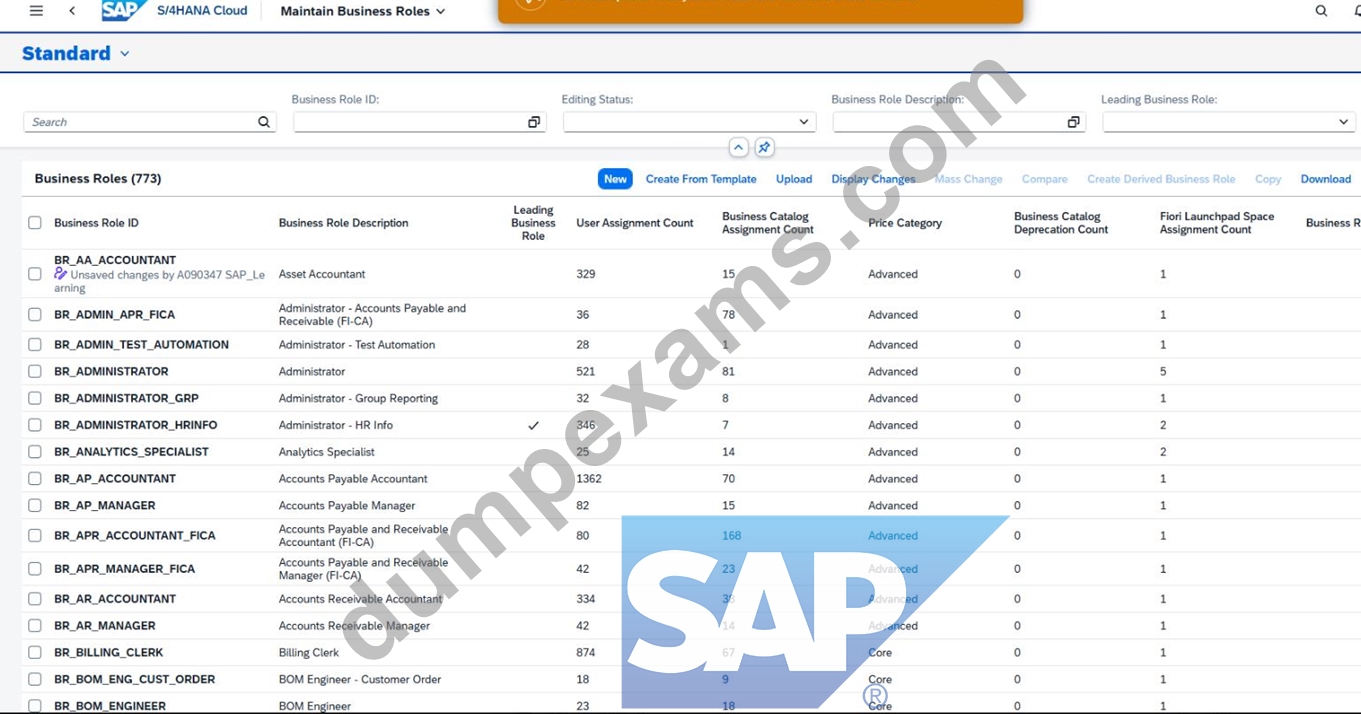Collapse the filter header with arrow button
Image resolution: width=1361 pixels, height=714 pixels.
pos(738,148)
